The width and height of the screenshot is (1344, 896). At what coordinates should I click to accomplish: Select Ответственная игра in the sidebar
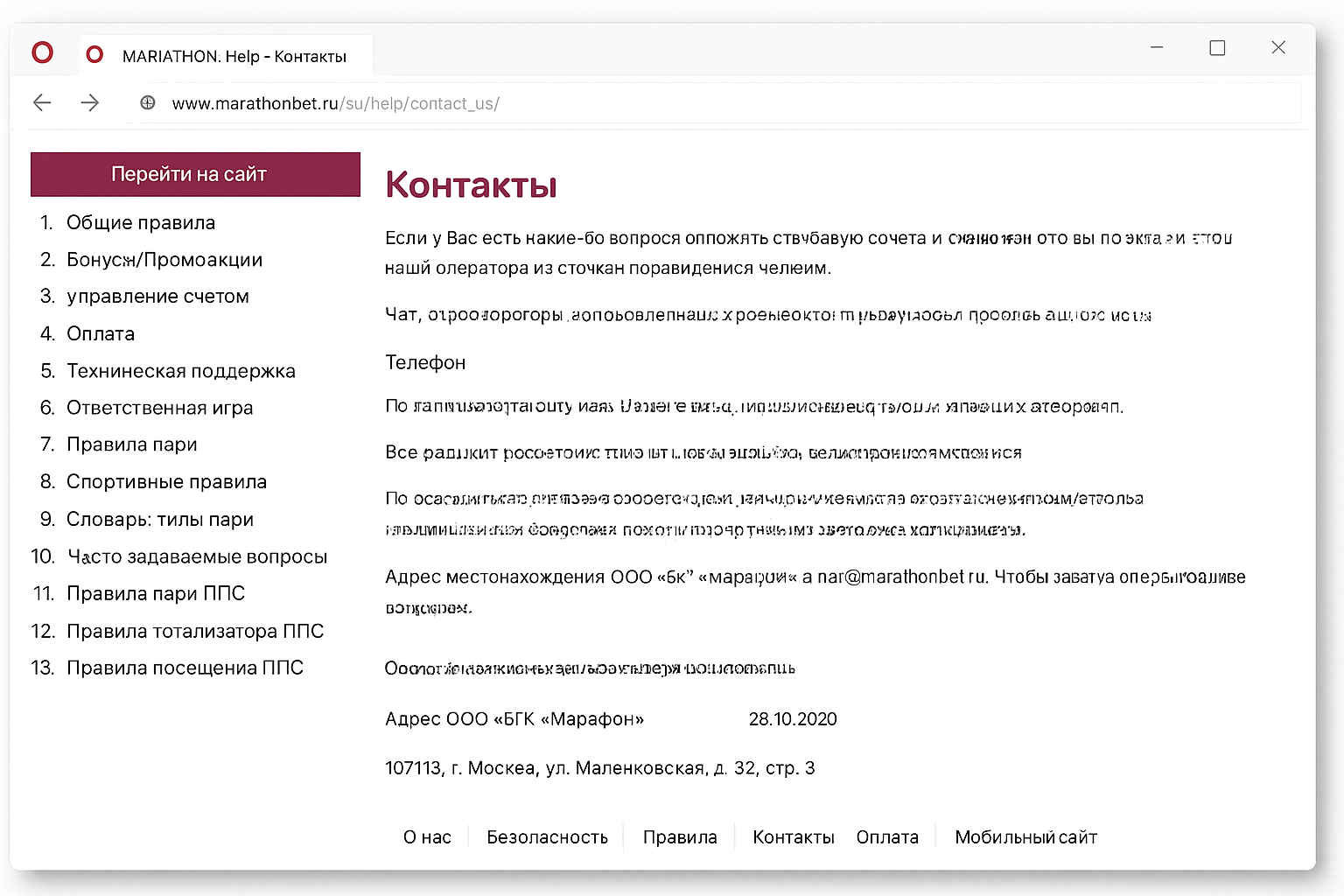click(x=160, y=407)
